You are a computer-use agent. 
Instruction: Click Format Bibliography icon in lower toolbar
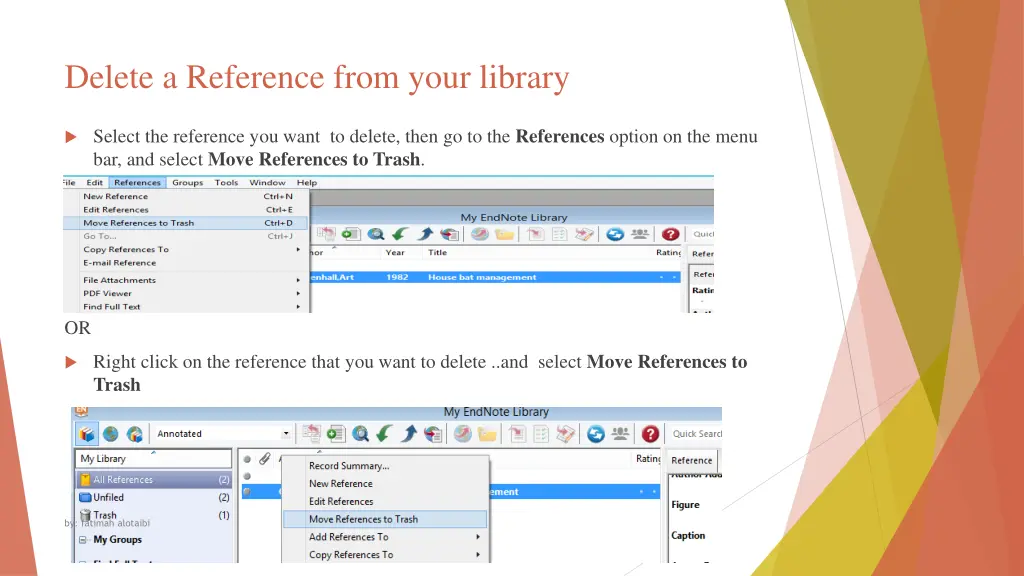[x=541, y=433]
